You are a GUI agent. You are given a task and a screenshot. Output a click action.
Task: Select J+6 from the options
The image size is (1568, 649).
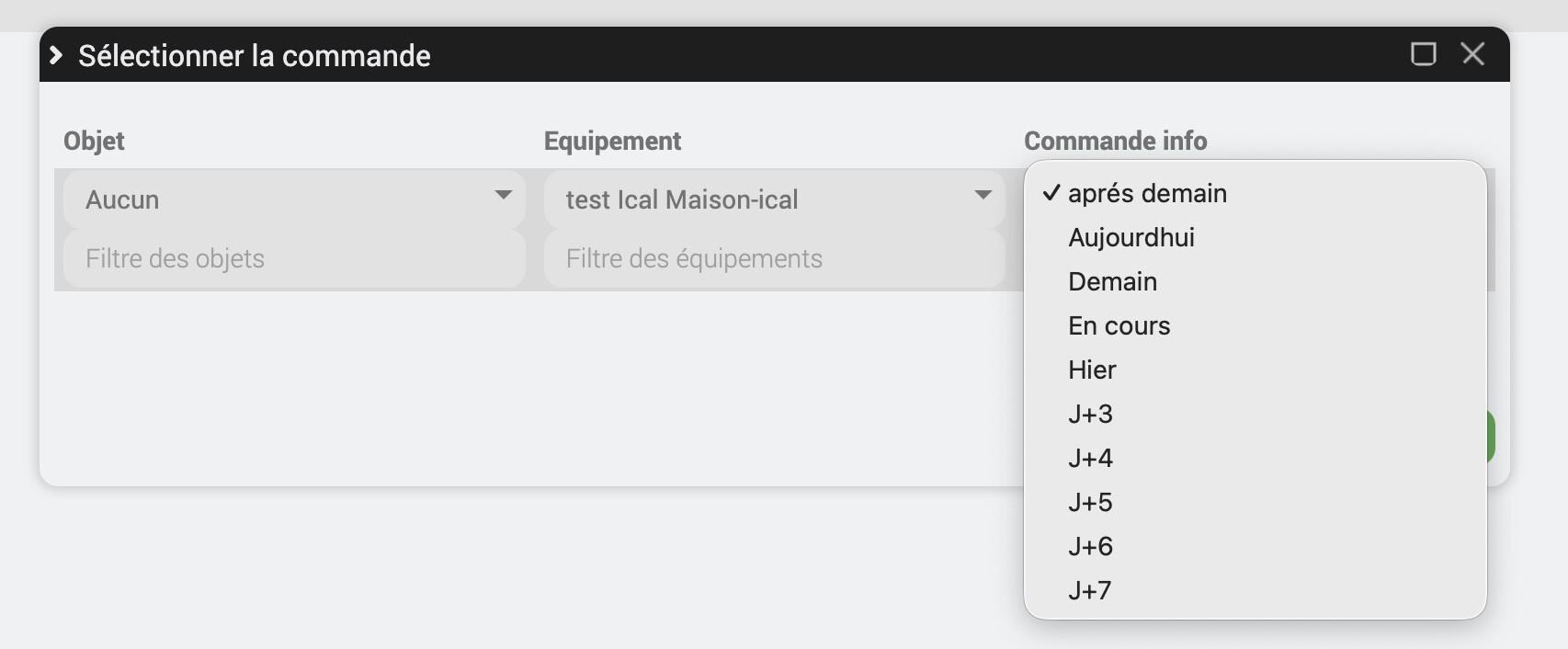pyautogui.click(x=1090, y=546)
